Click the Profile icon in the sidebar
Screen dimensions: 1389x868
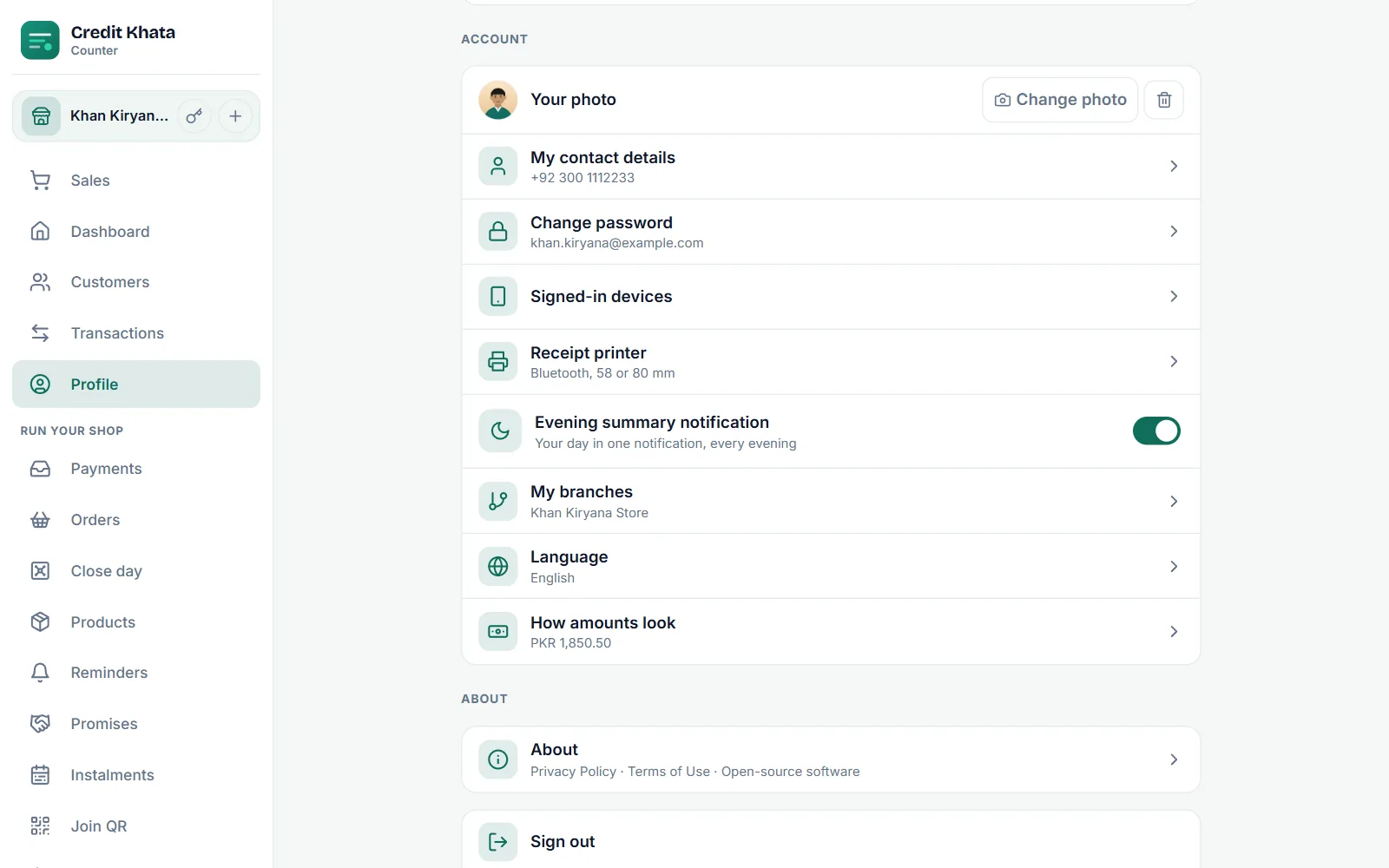tap(40, 385)
